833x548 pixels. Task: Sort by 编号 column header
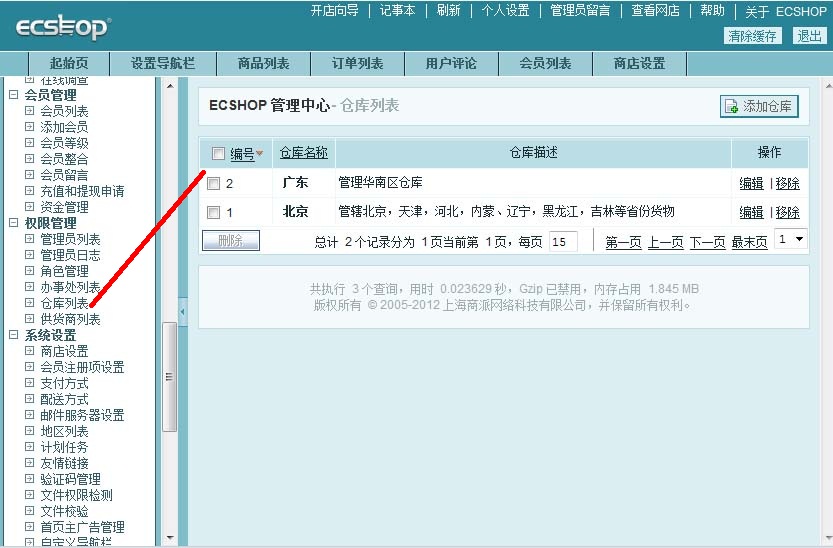tap(242, 154)
